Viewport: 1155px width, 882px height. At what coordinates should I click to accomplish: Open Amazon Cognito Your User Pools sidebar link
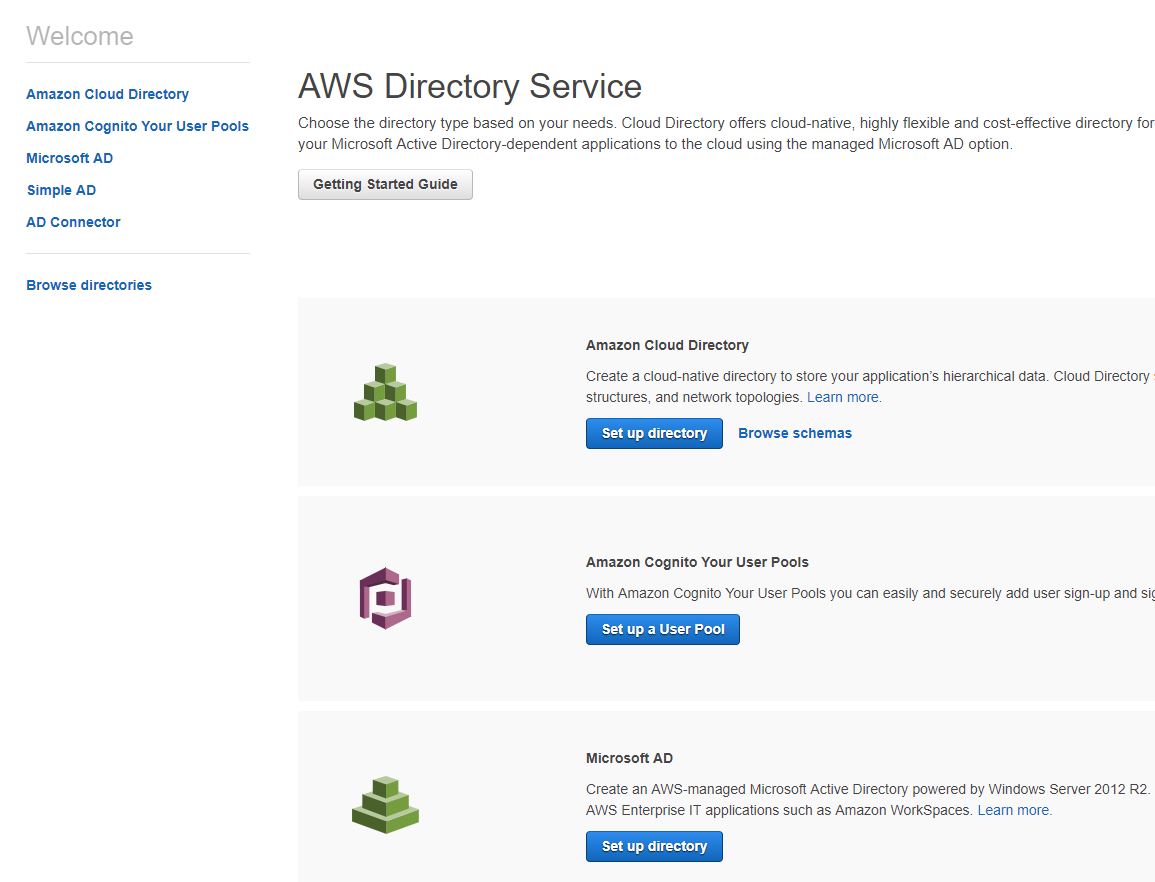[x=137, y=126]
